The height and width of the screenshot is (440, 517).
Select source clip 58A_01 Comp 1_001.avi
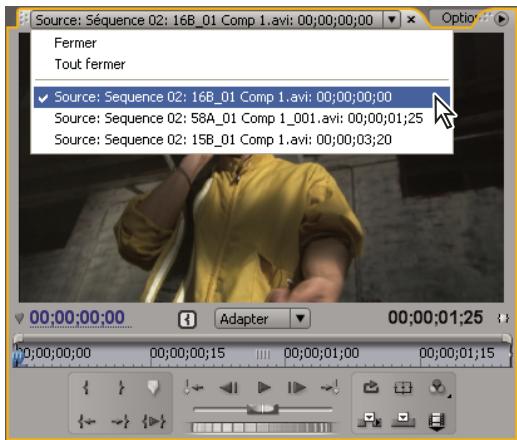242,118
